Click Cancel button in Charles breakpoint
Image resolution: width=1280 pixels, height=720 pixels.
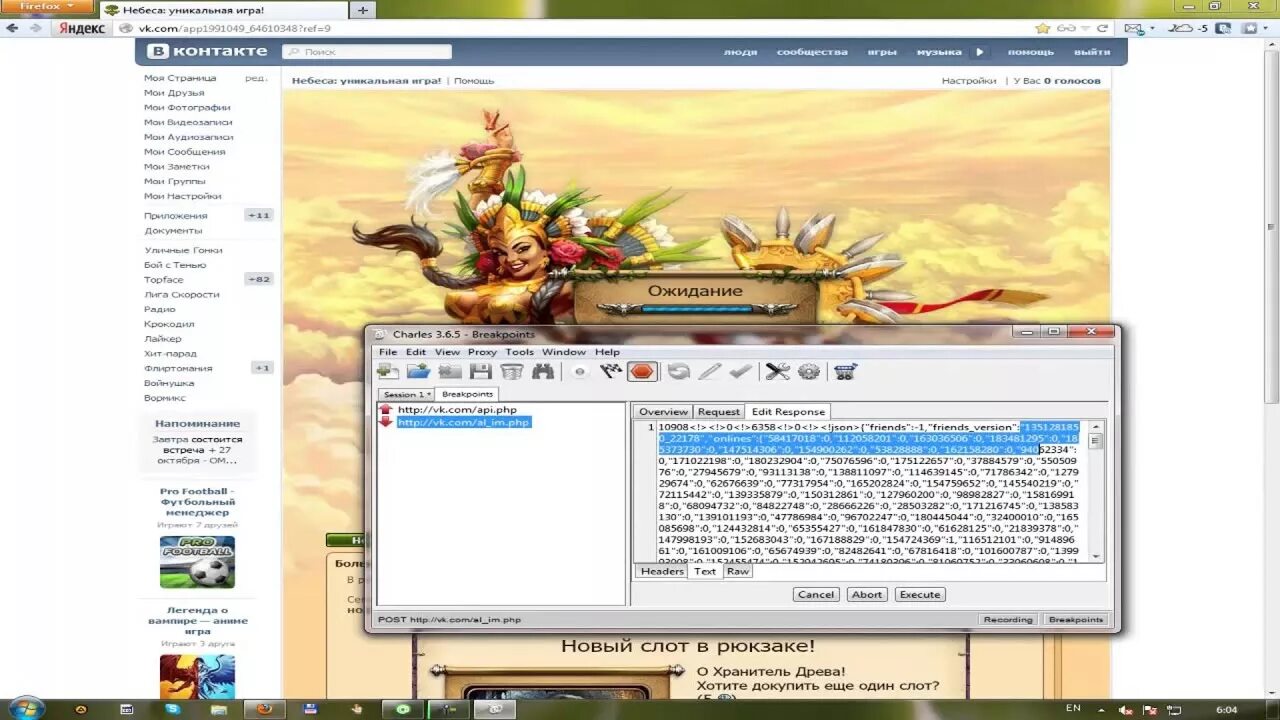(816, 594)
